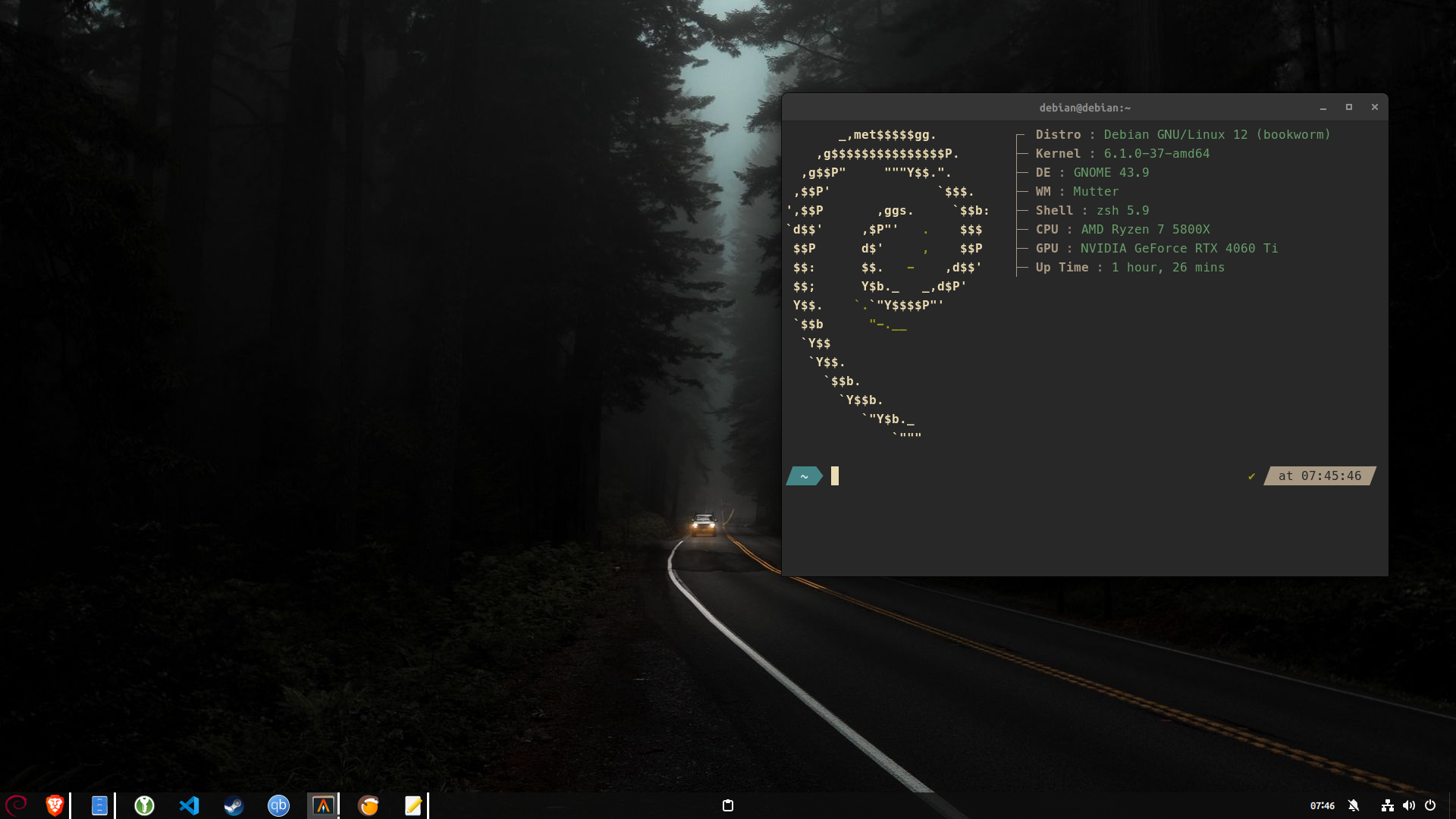1456x819 pixels.
Task: Click the Distro line showing Debian GNU/Linux 12
Action: pos(1183,134)
